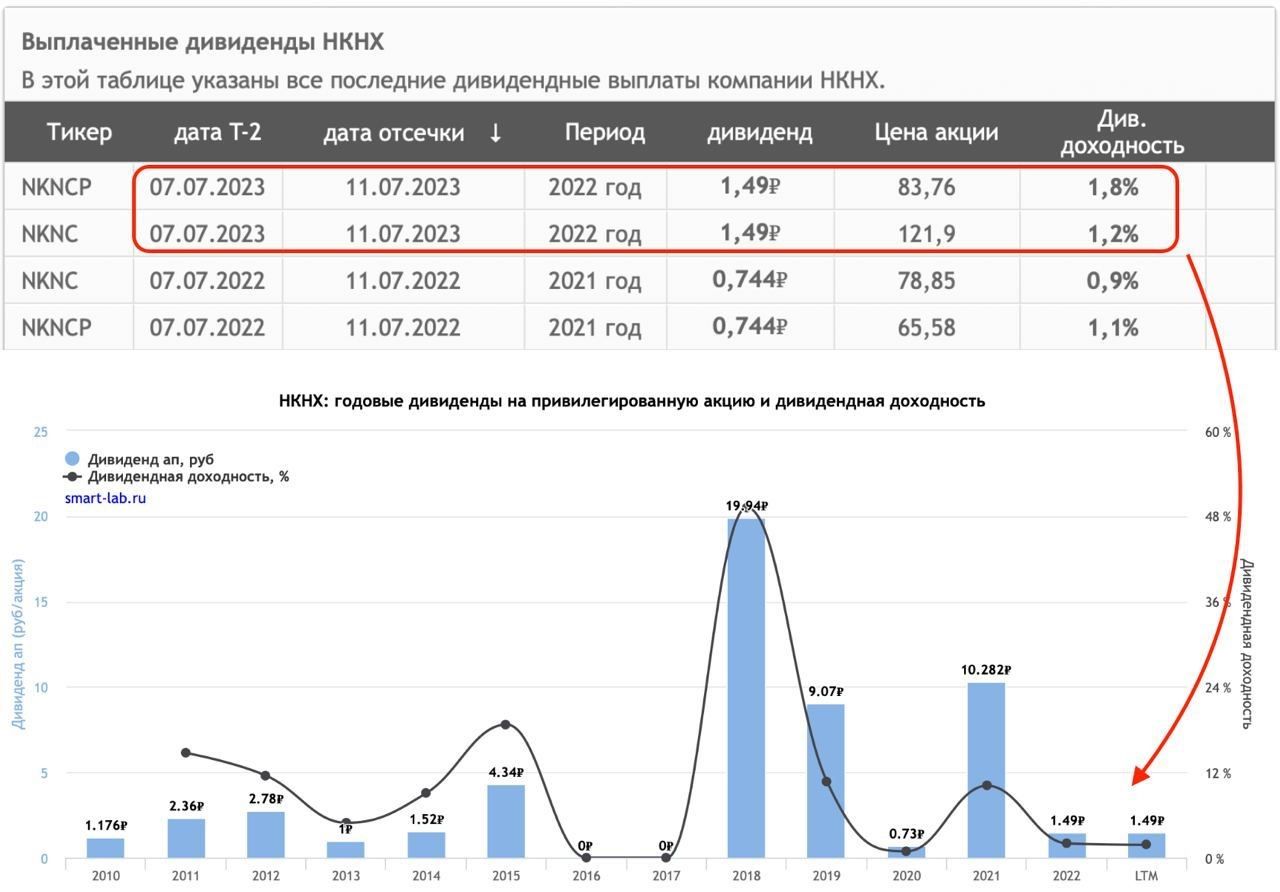Click the Цена акции column header
This screenshot has width=1280, height=892.
(x=936, y=132)
